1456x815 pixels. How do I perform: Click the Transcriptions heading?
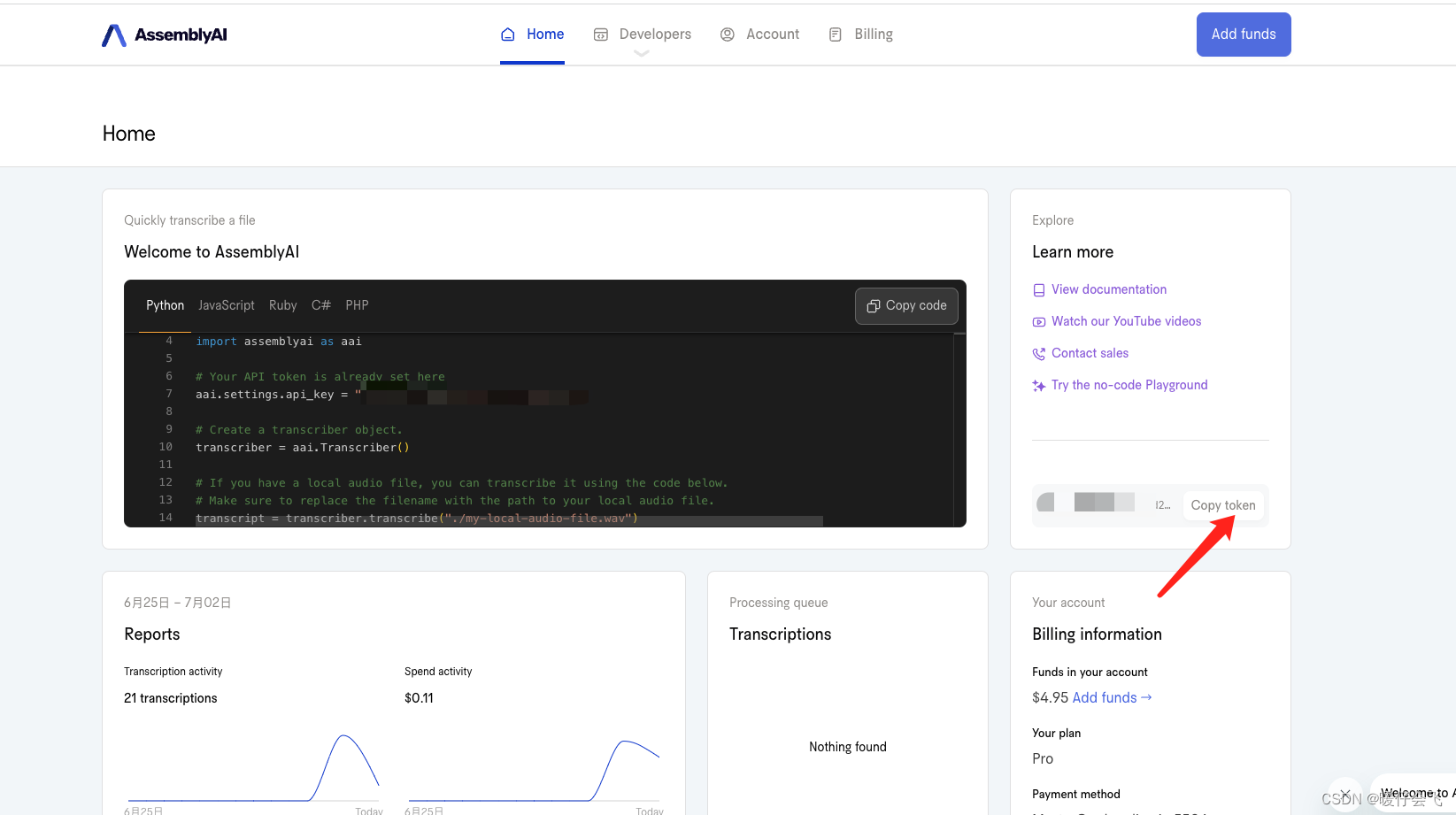click(781, 634)
